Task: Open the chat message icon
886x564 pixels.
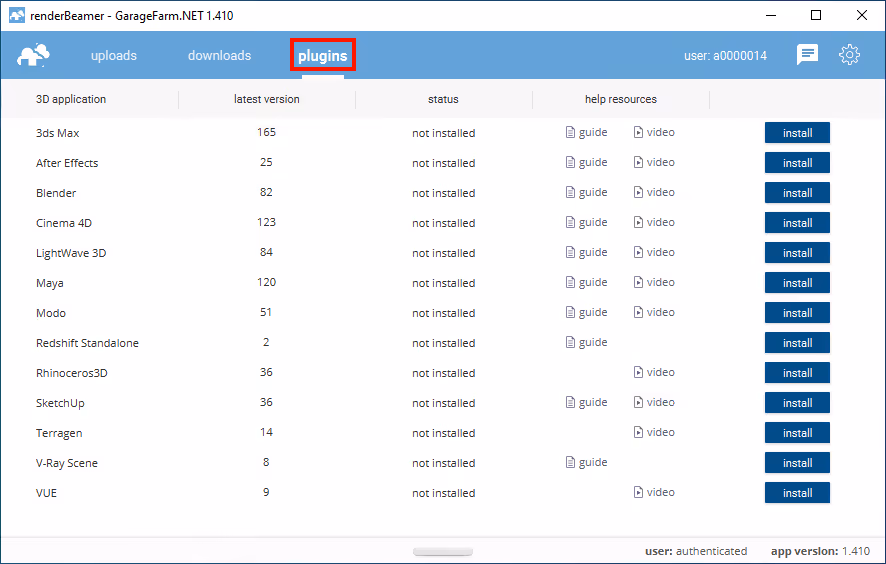Action: 807,55
